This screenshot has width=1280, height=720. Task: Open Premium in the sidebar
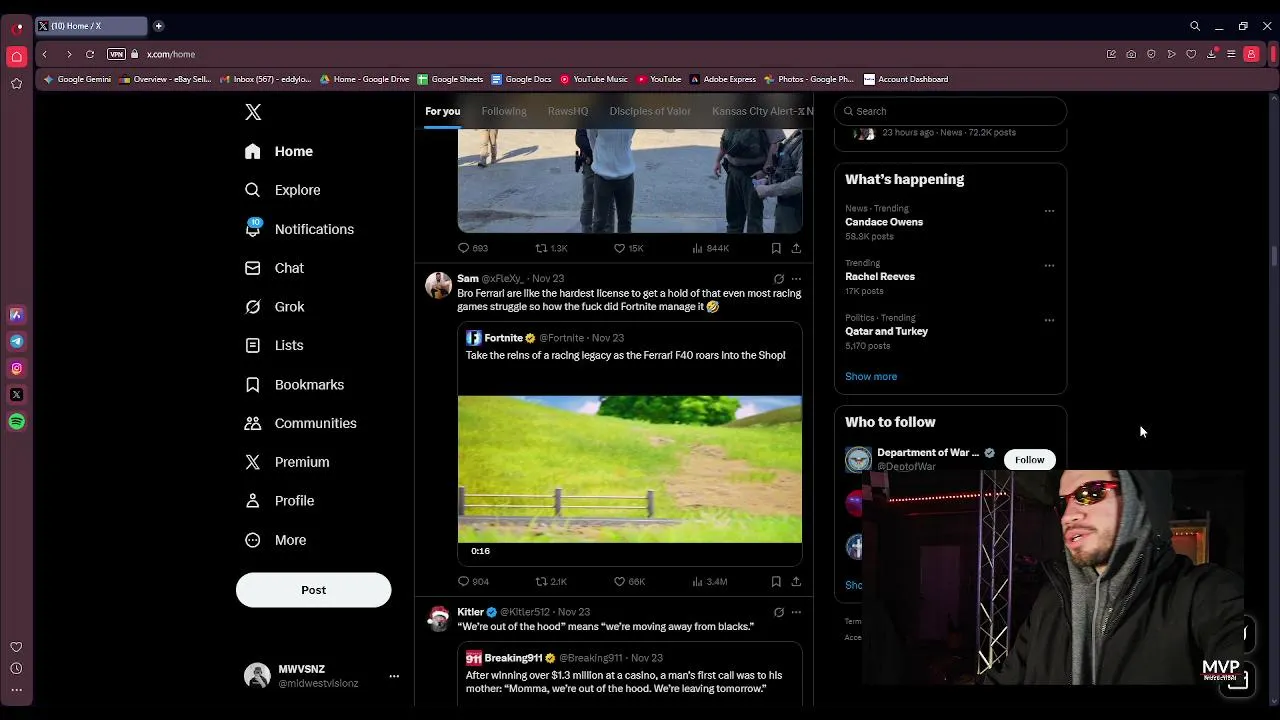tap(287, 462)
